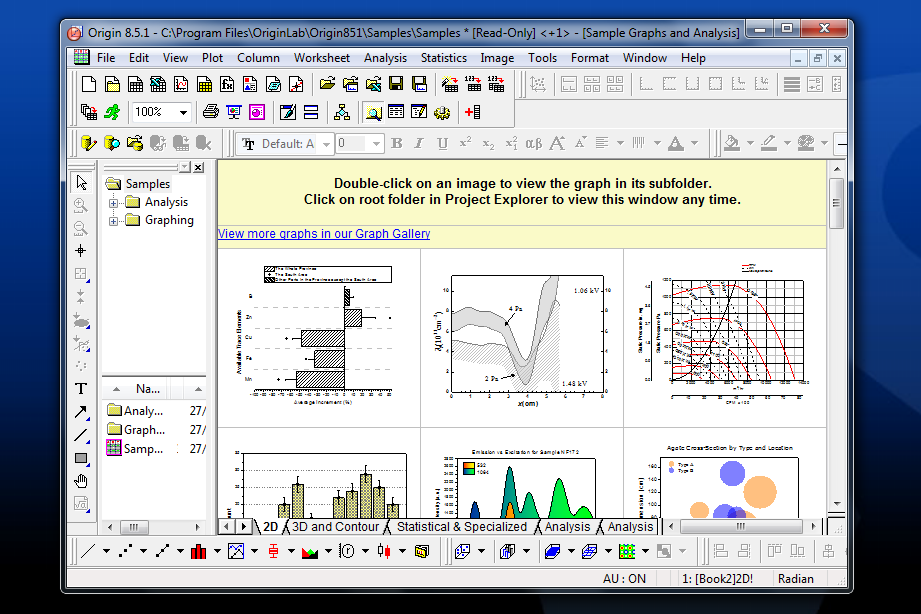
Task: Open the 100% zoom dropdown
Action: click(x=183, y=112)
